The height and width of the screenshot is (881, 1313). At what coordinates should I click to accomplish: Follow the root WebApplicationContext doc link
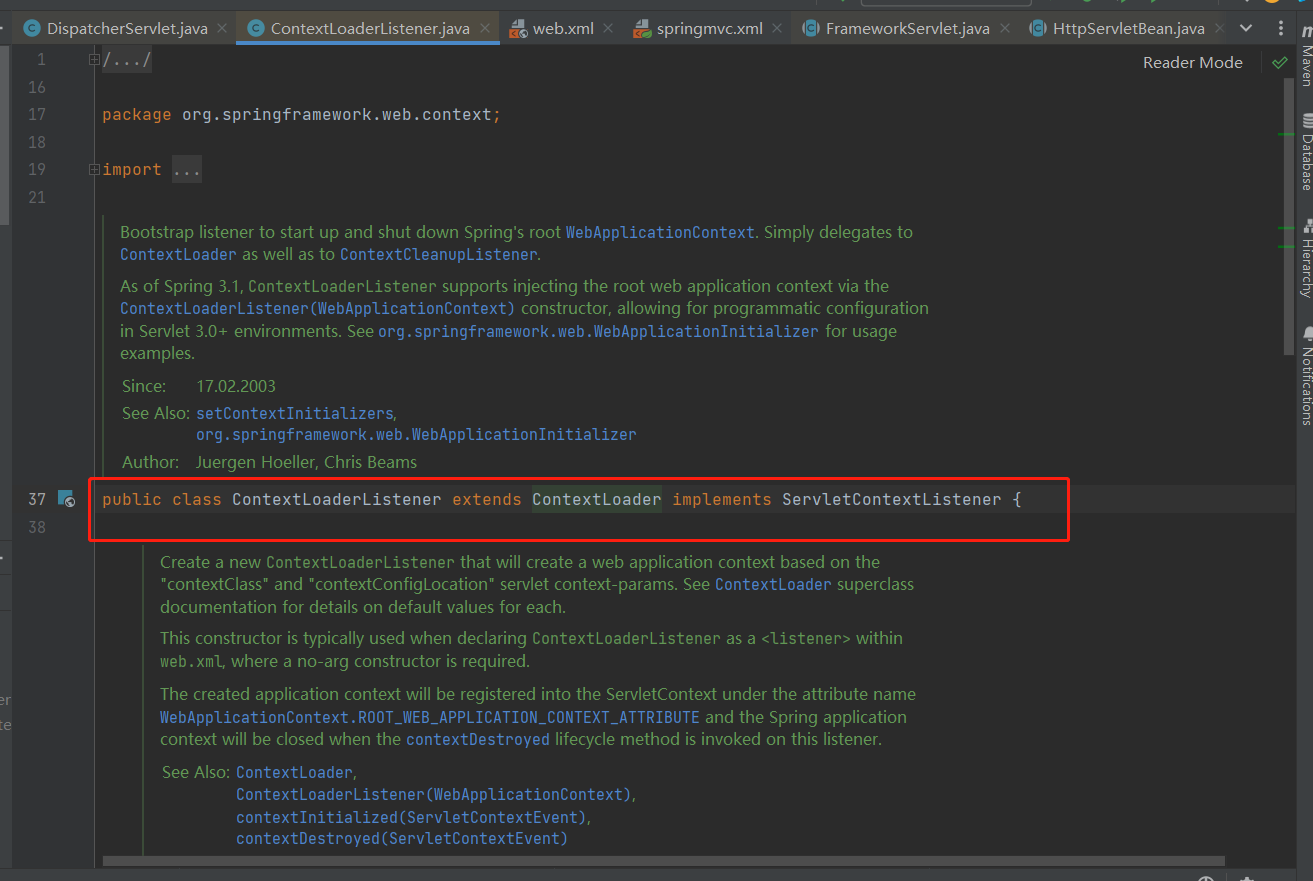tap(660, 232)
